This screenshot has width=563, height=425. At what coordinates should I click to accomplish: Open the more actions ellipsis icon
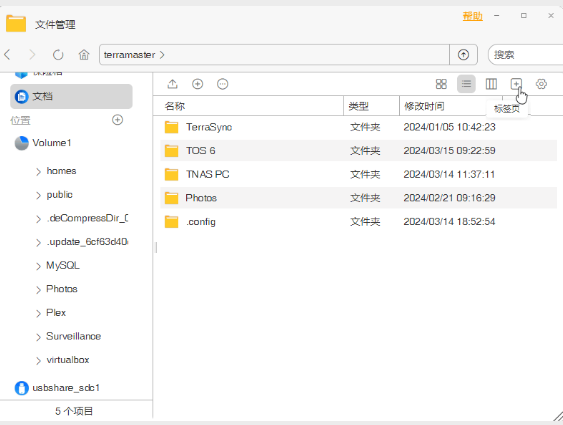(223, 84)
